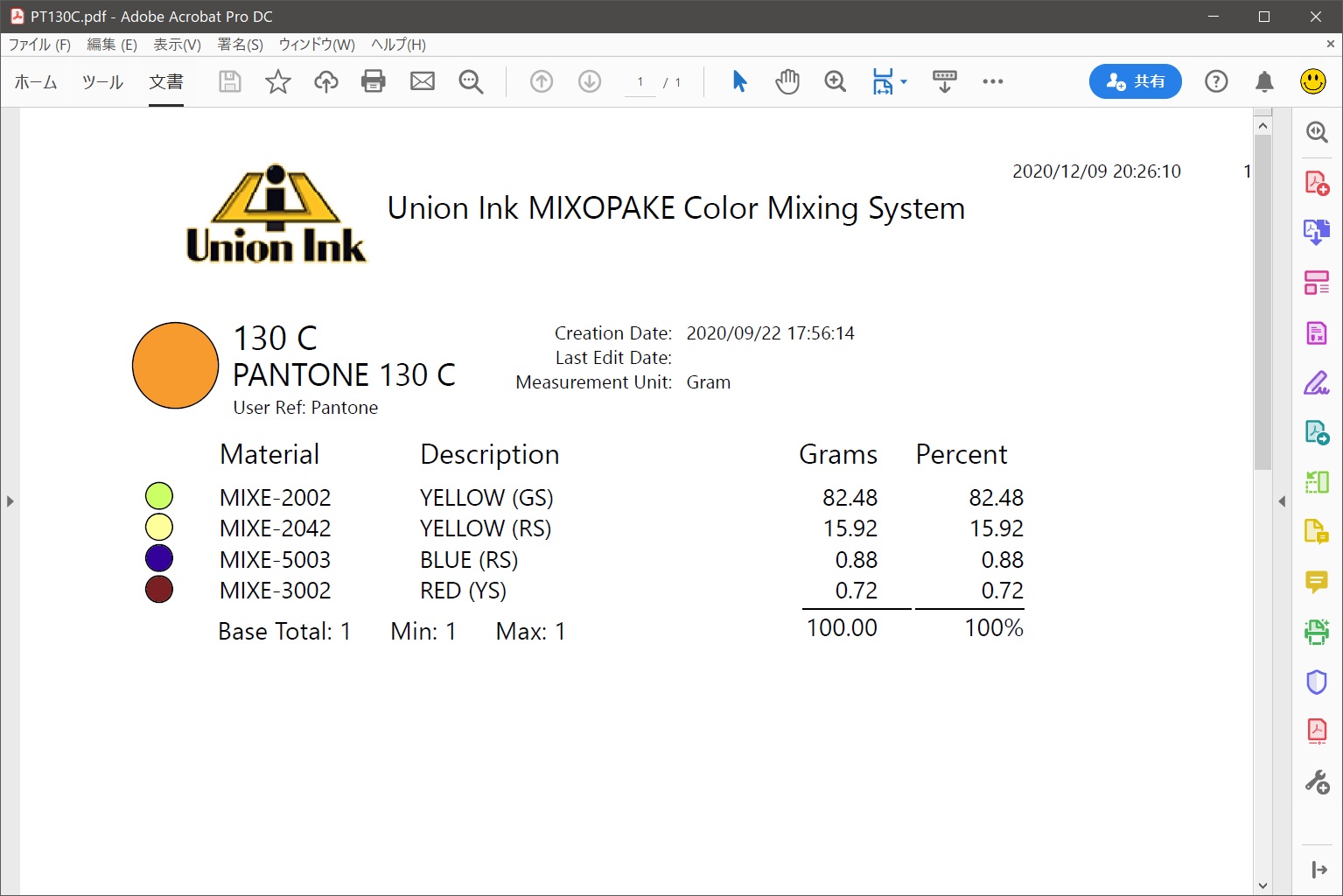Click the Share (共有) button
This screenshot has width=1343, height=896.
coord(1135,81)
